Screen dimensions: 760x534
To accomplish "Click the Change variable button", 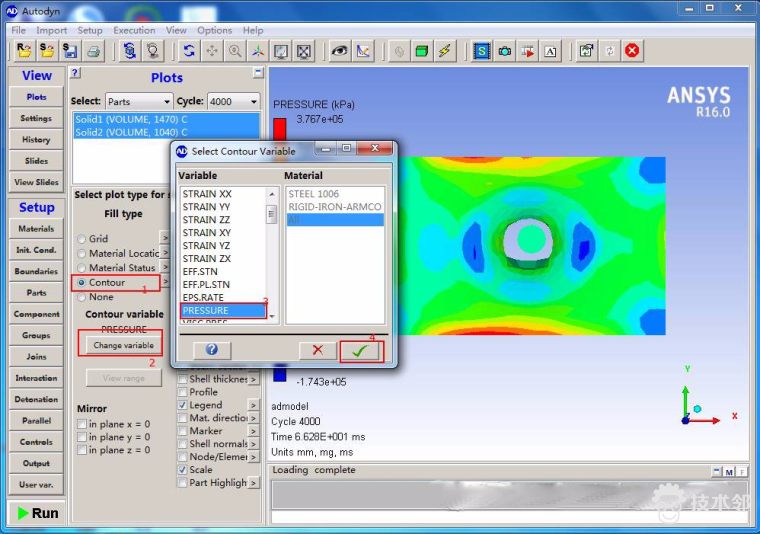I will pyautogui.click(x=123, y=345).
